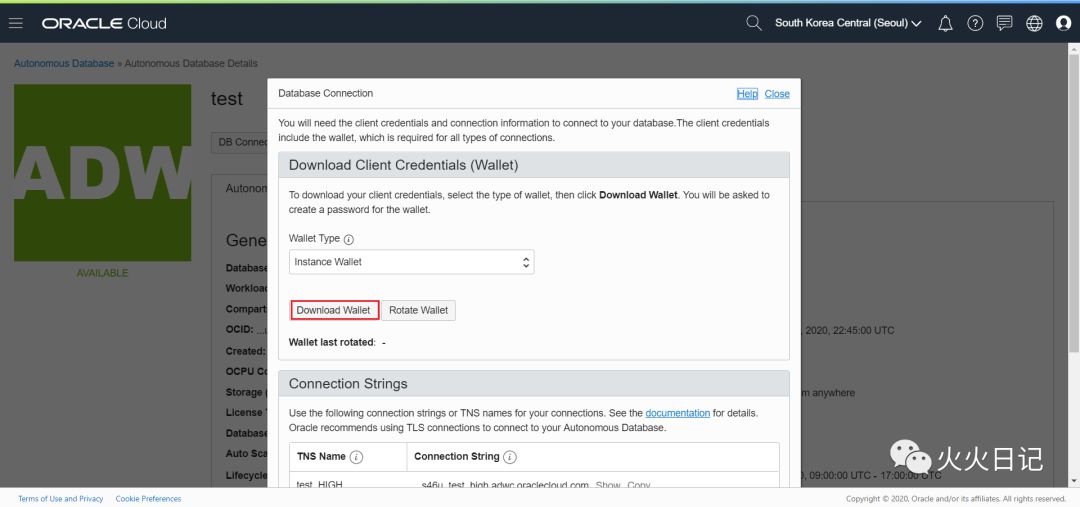Viewport: 1080px width, 507px height.
Task: Open the help question mark icon
Action: click(x=975, y=23)
